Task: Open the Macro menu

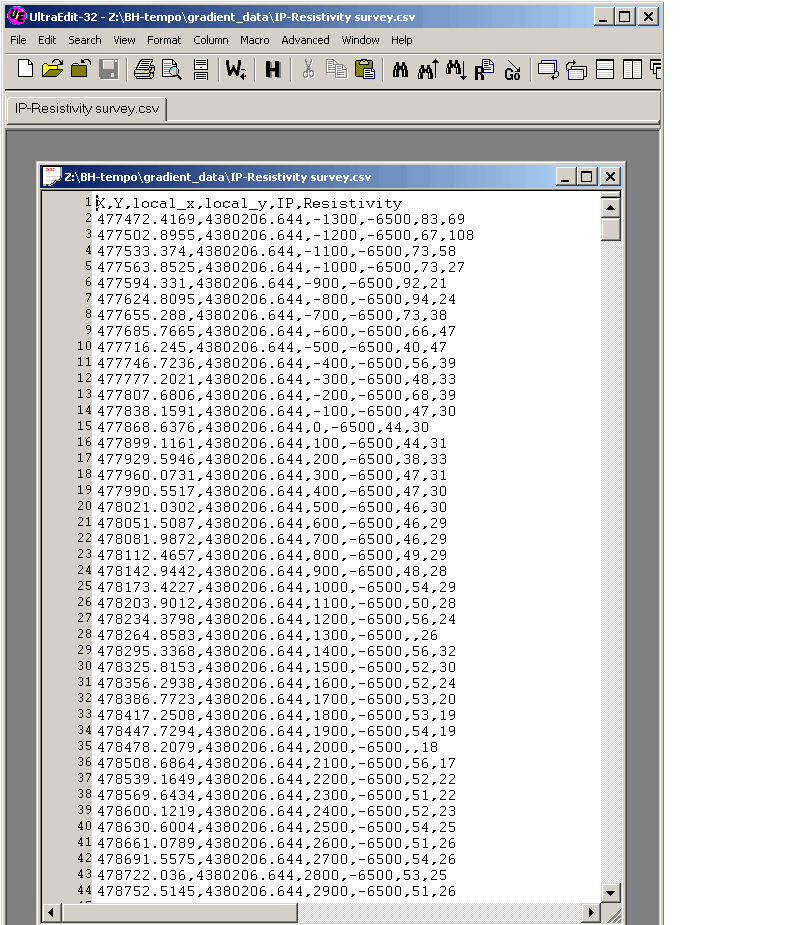Action: point(254,40)
